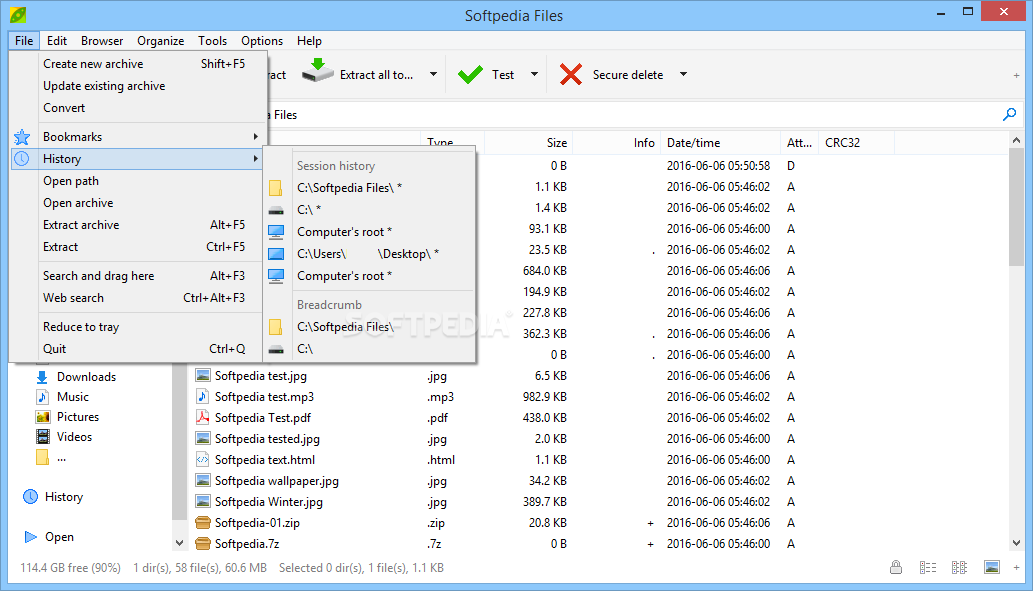The height and width of the screenshot is (591, 1033).
Task: Open the Organize menu
Action: click(x=161, y=41)
